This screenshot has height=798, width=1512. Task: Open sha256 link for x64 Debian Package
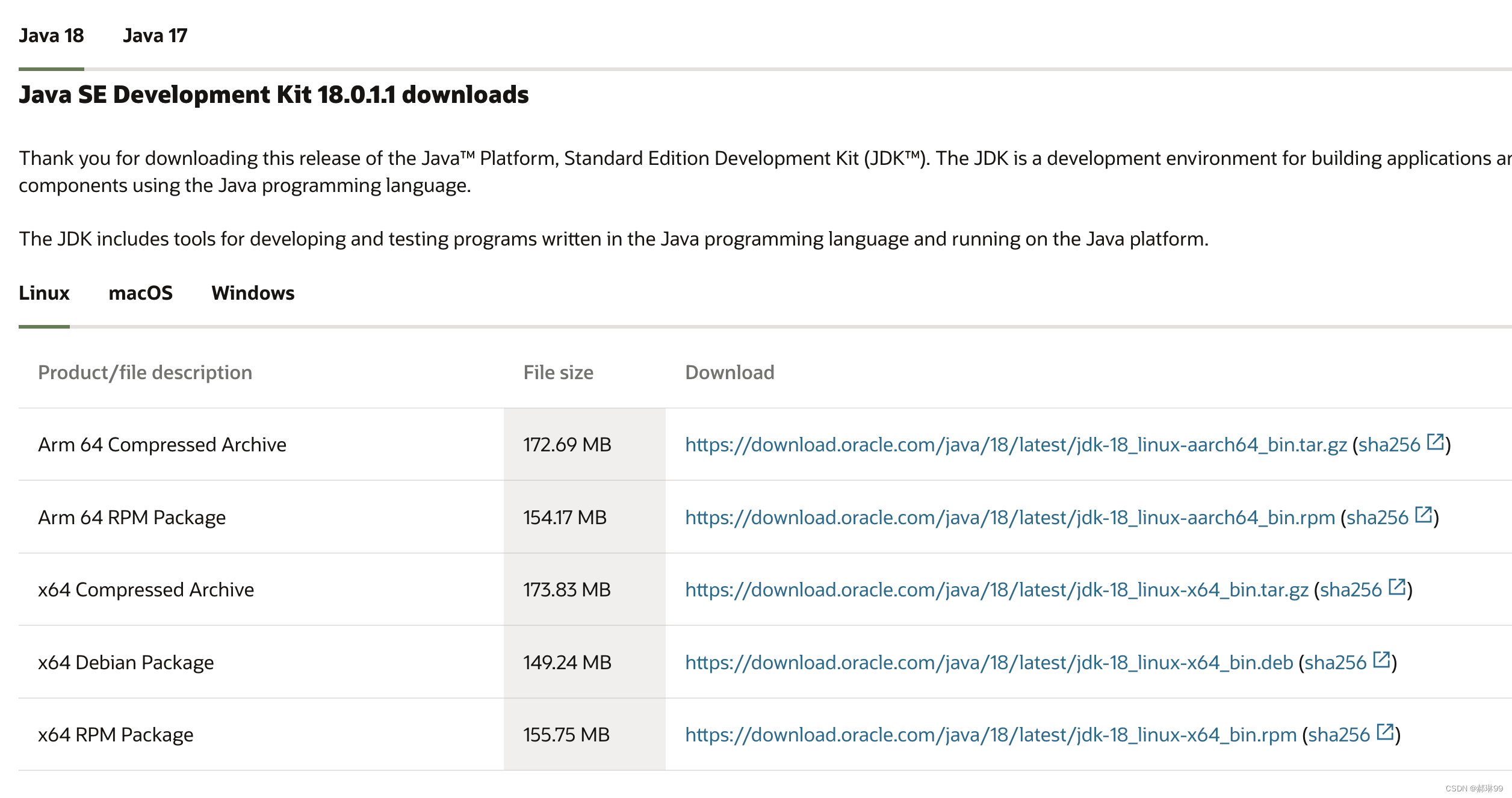tap(1336, 663)
